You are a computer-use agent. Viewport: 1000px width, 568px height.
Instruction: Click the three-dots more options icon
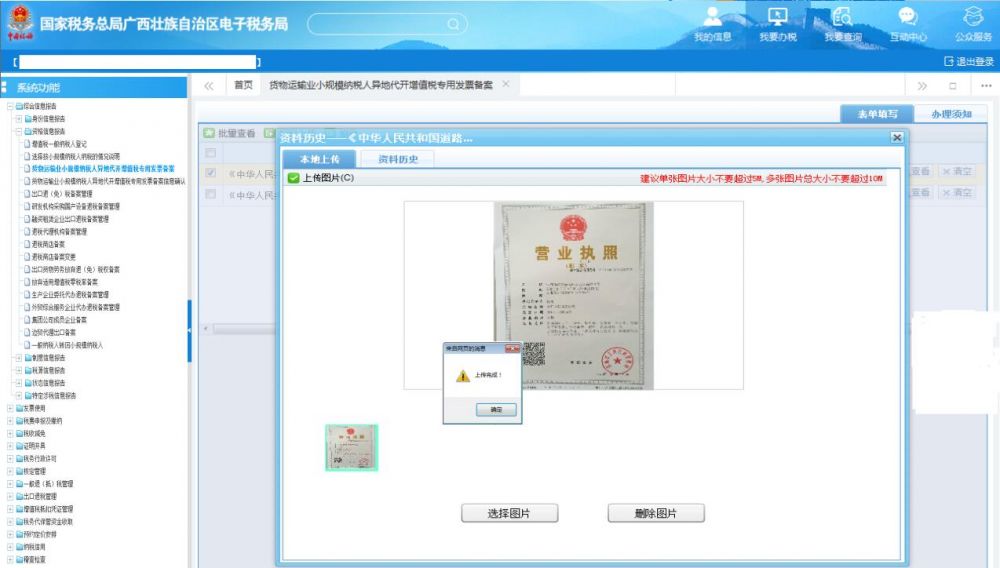tap(986, 86)
